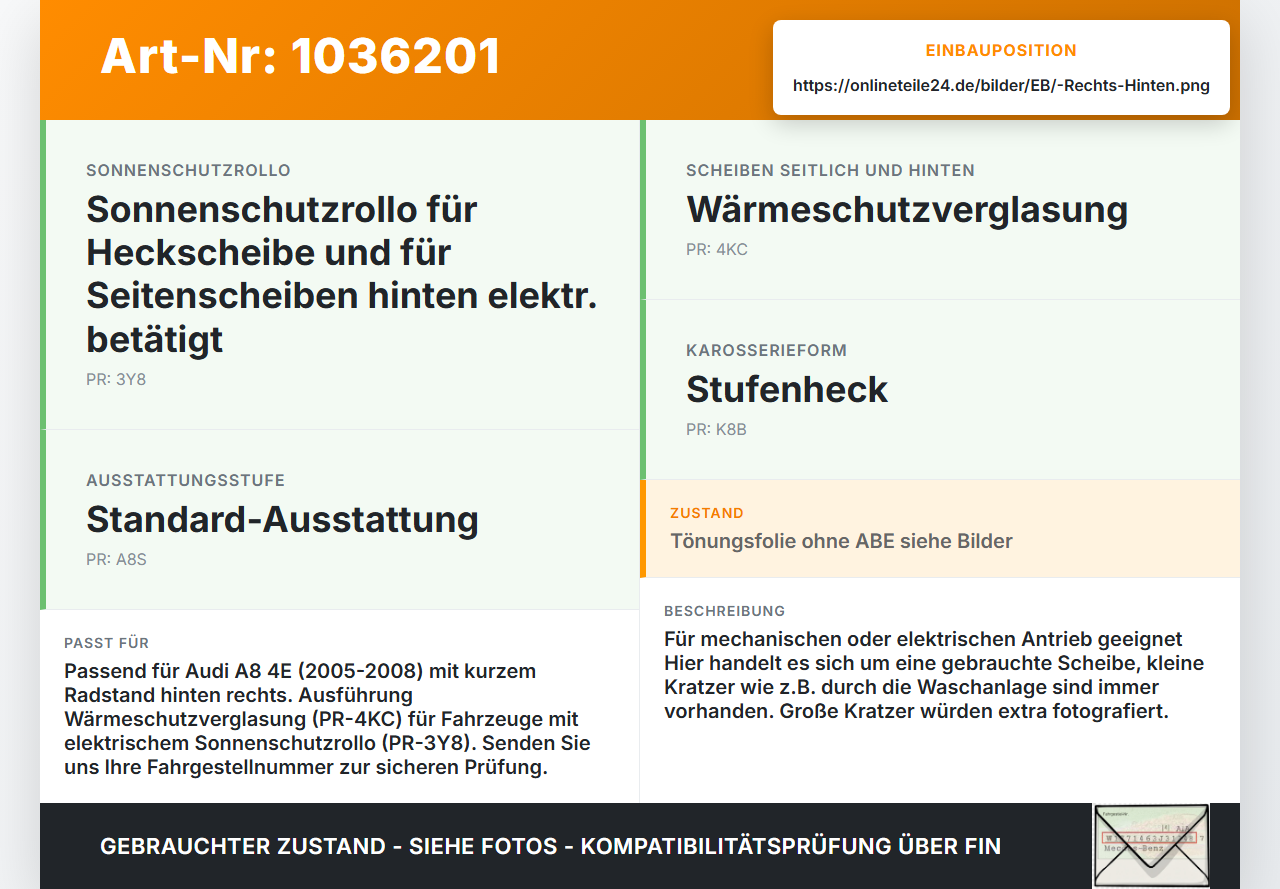This screenshot has height=889, width=1280.
Task: Click the BESCHREIBUNG label
Action: click(725, 611)
